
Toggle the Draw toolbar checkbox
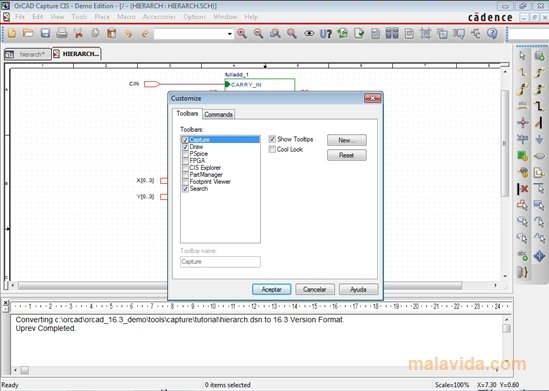[x=185, y=147]
